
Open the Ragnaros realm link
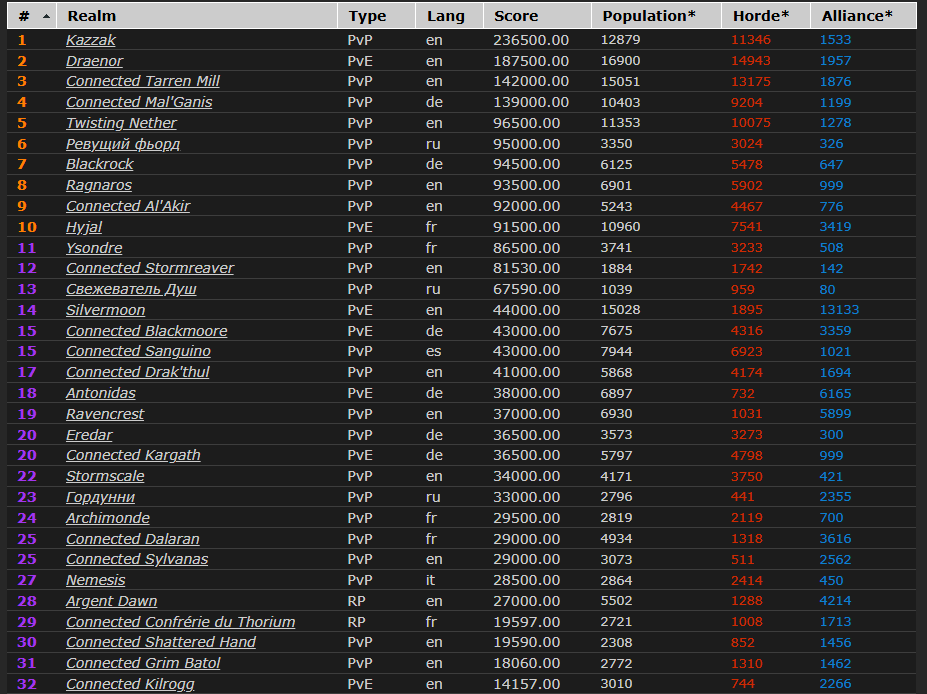point(99,186)
